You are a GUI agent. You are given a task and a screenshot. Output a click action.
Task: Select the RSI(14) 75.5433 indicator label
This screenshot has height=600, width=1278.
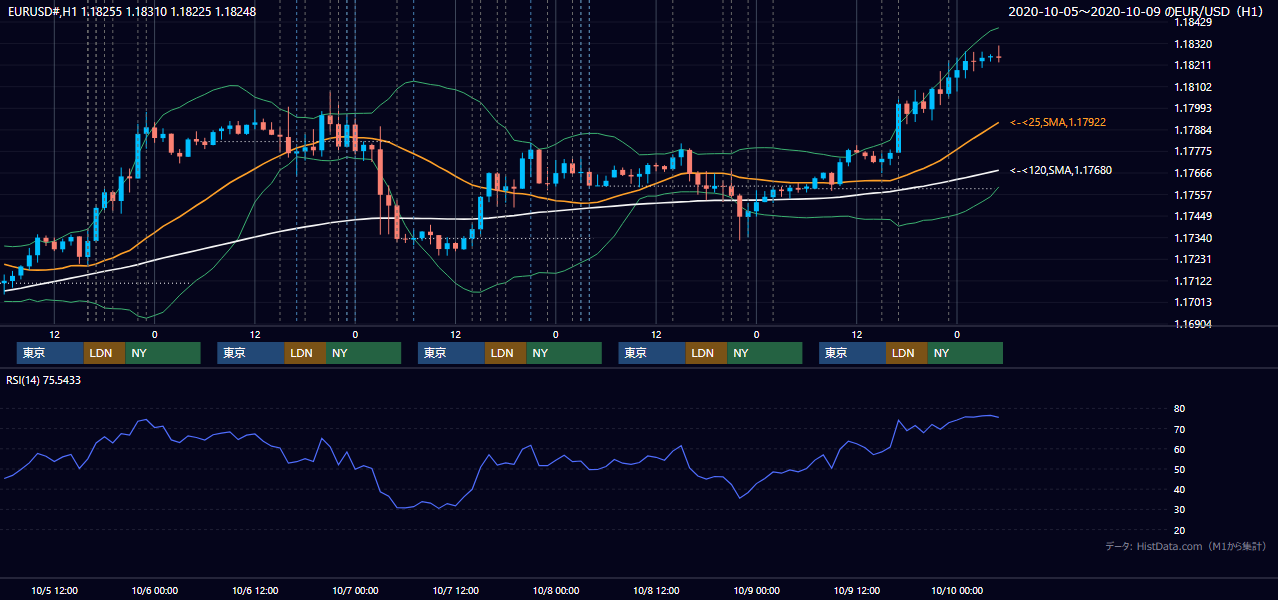44,380
